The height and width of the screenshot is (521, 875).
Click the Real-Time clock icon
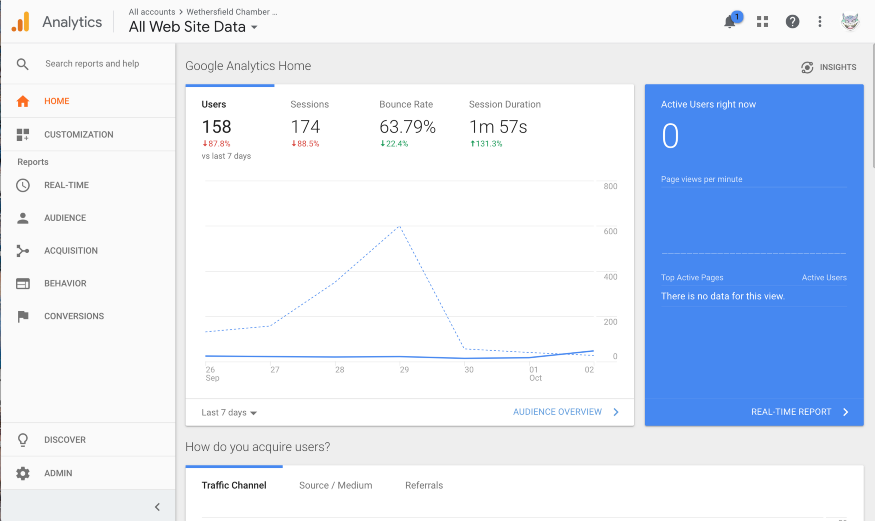pos(23,185)
